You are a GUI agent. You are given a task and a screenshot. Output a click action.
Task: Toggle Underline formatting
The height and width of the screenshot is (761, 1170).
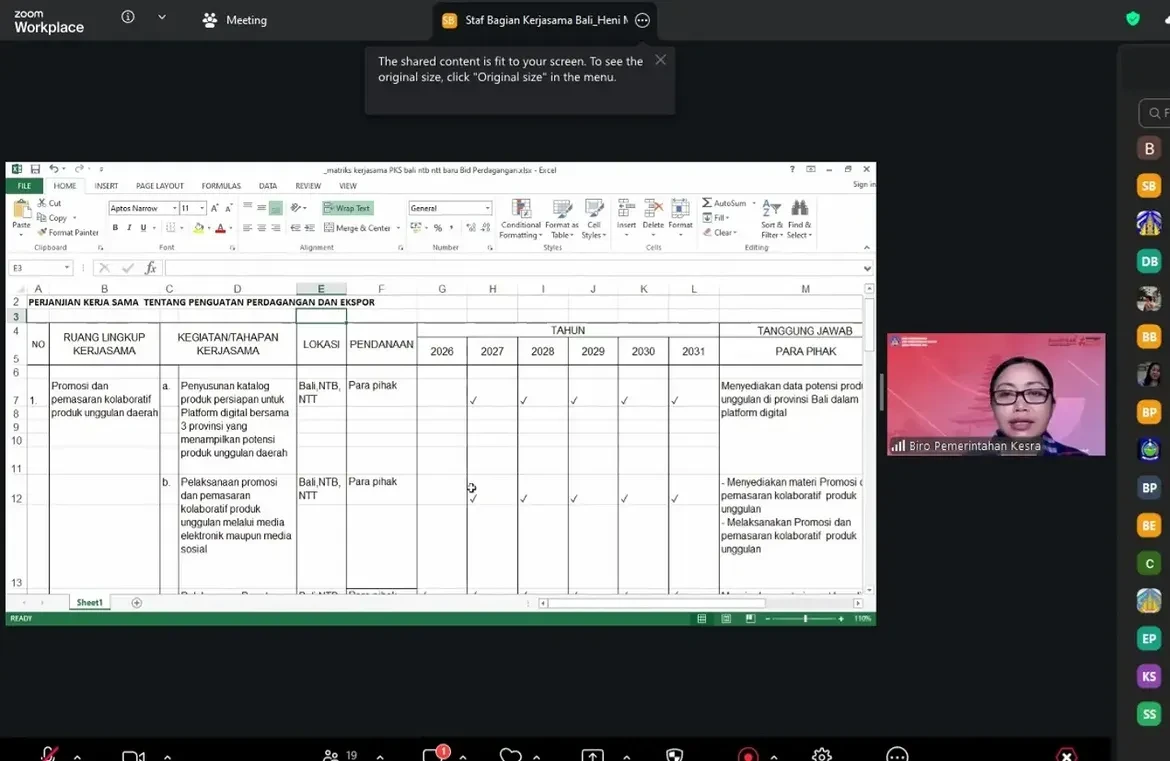(x=143, y=228)
